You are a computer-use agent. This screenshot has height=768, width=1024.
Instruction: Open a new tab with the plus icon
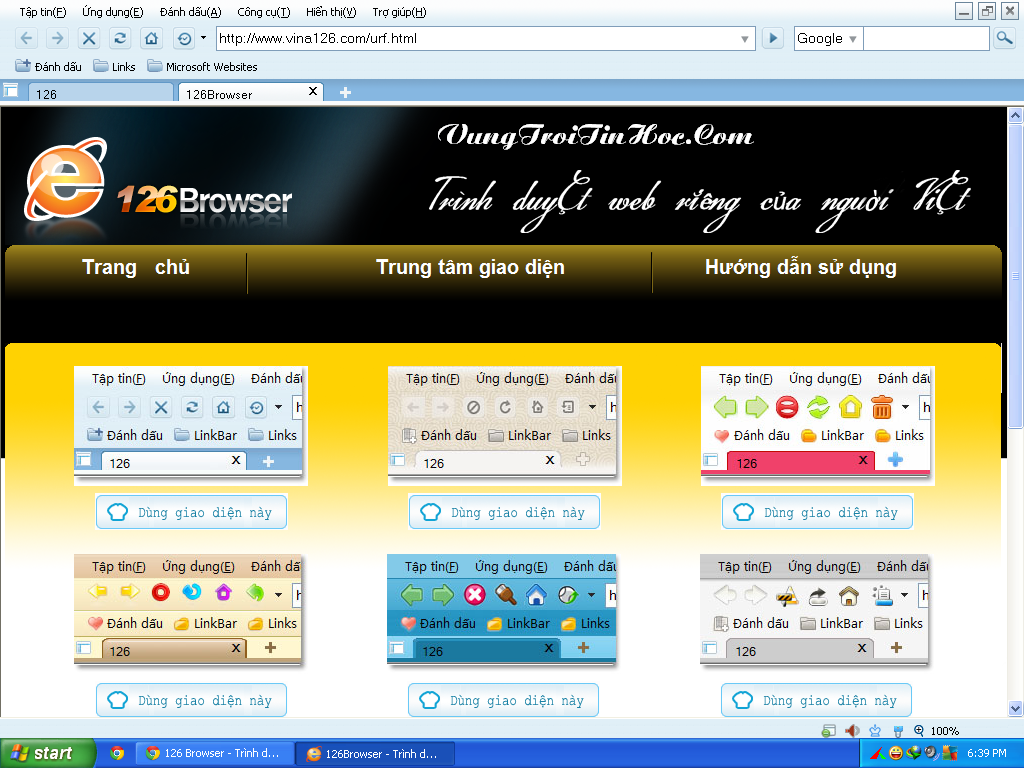[345, 93]
